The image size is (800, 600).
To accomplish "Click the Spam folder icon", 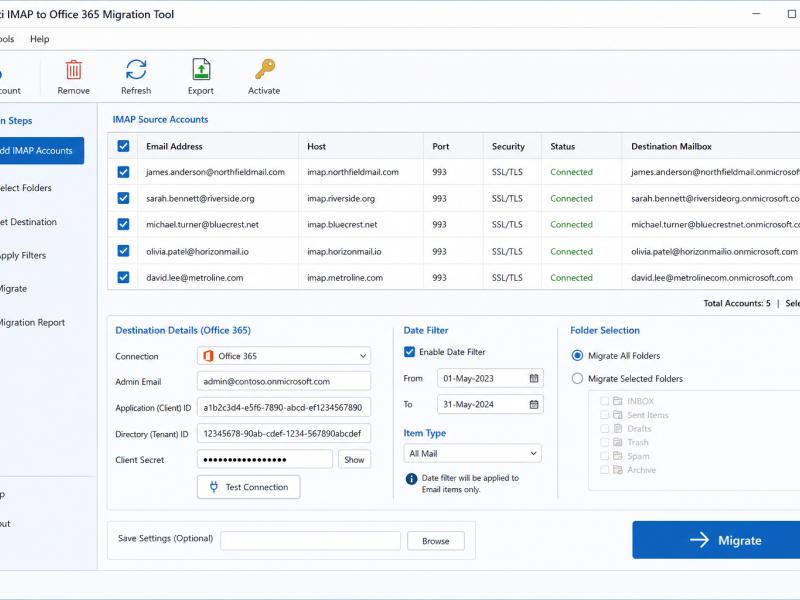I will (617, 456).
